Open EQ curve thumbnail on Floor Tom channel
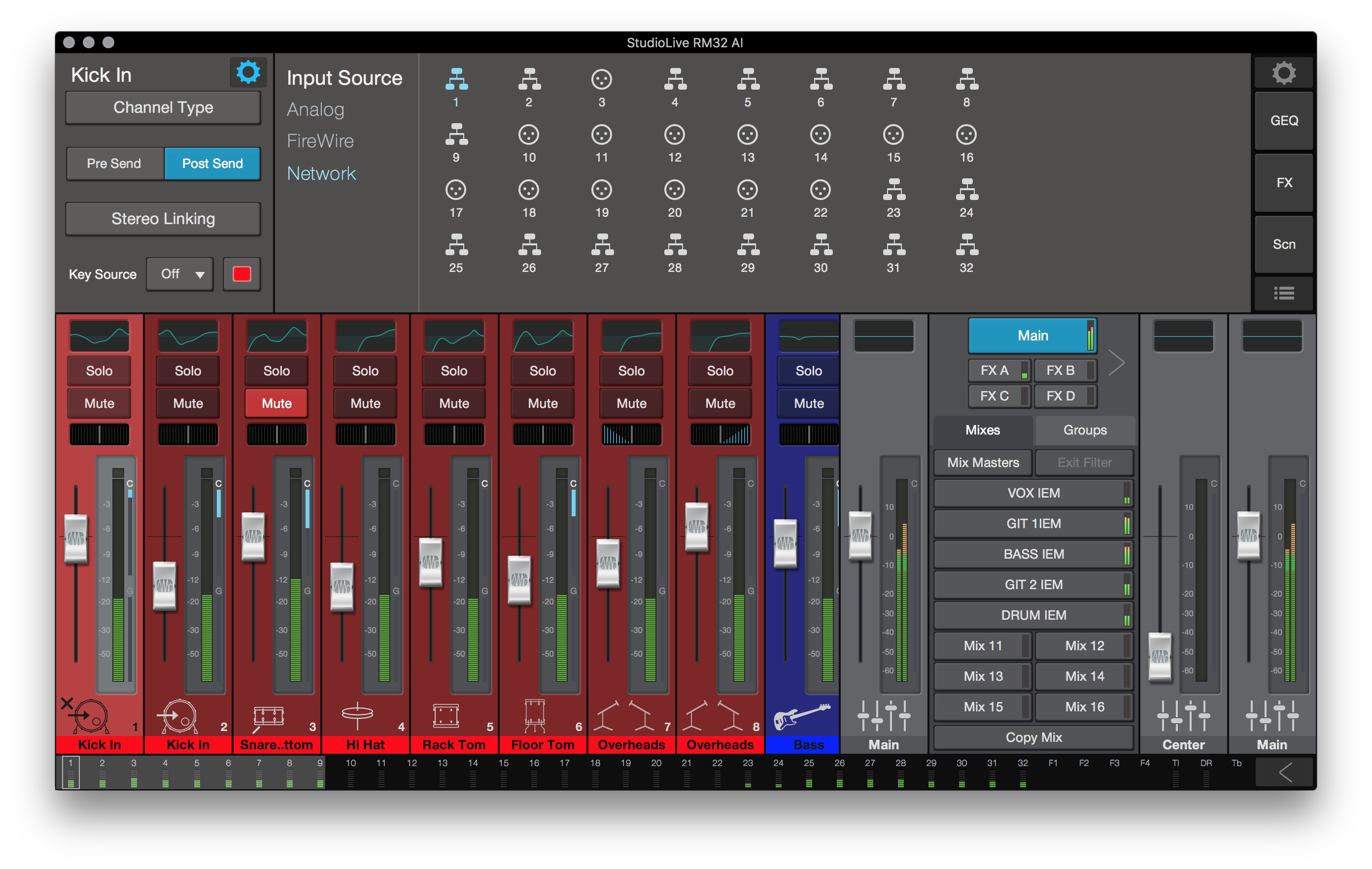Viewport: 1372px width, 869px height. 543,336
